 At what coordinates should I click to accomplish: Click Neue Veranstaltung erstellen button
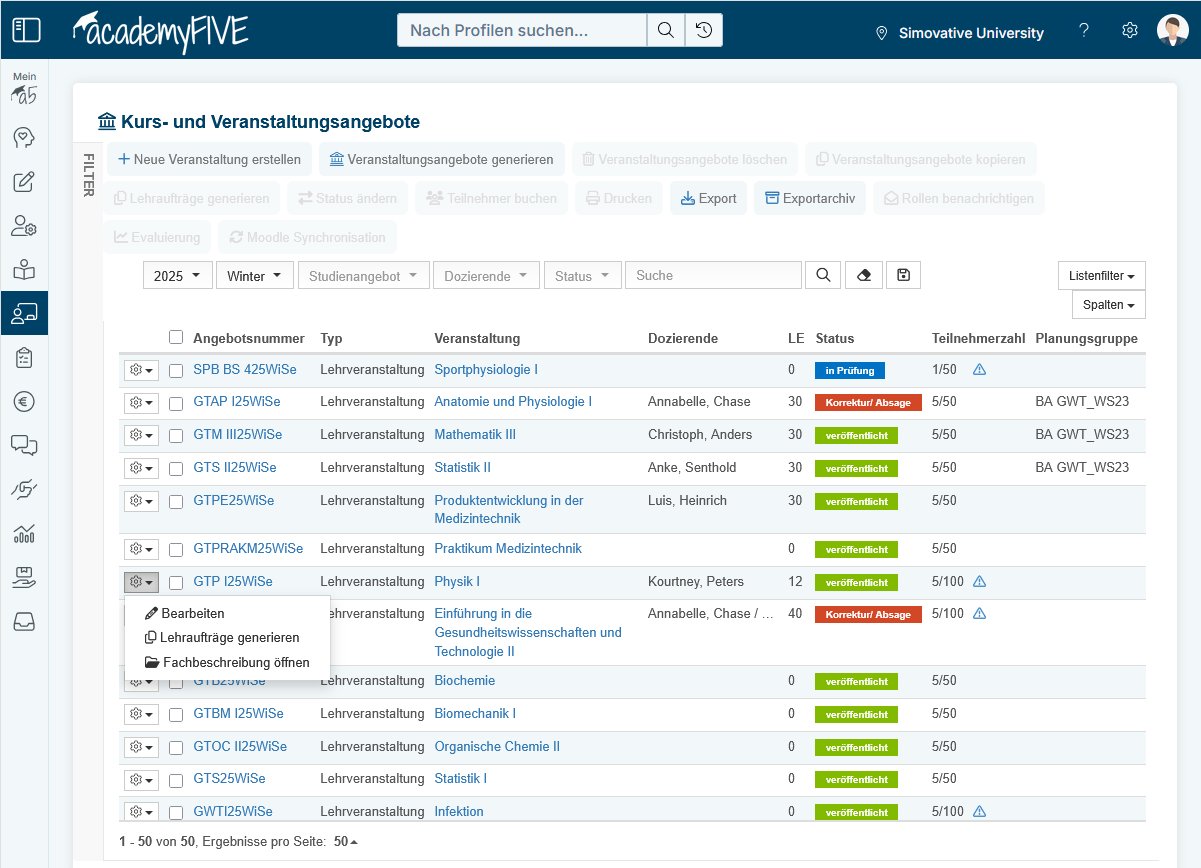tap(209, 159)
